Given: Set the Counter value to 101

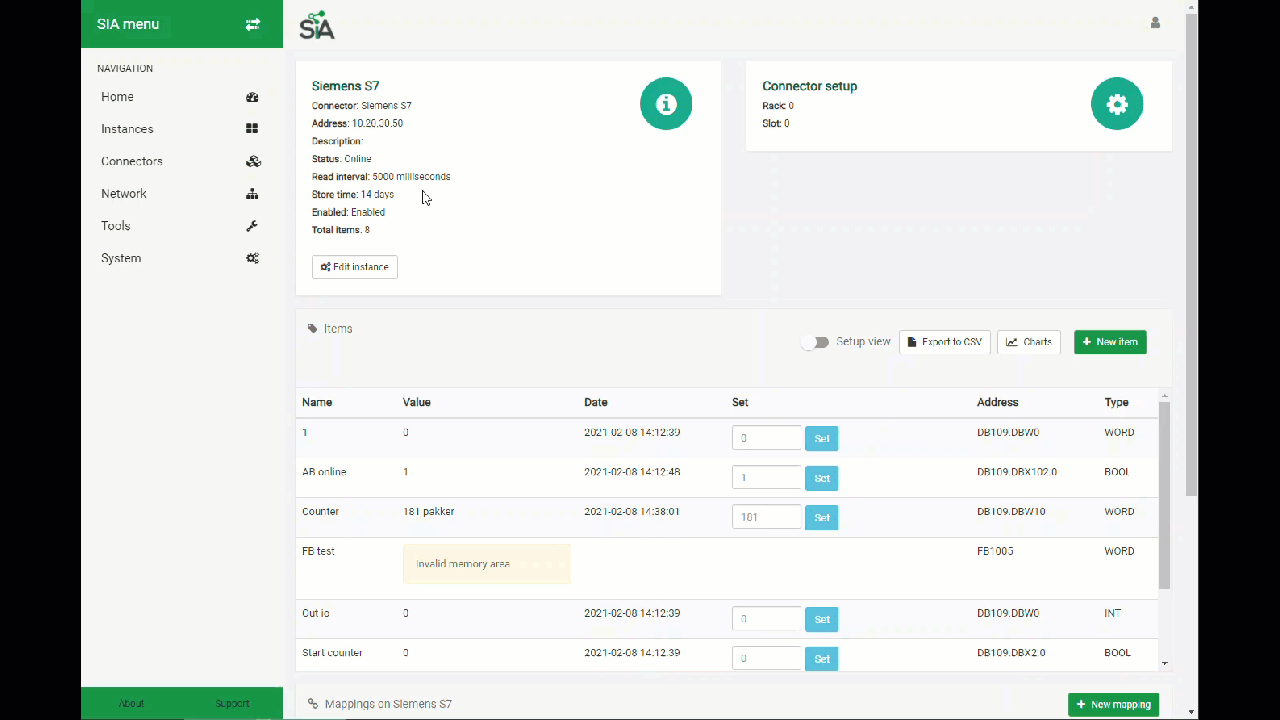Looking at the screenshot, I should tap(821, 517).
